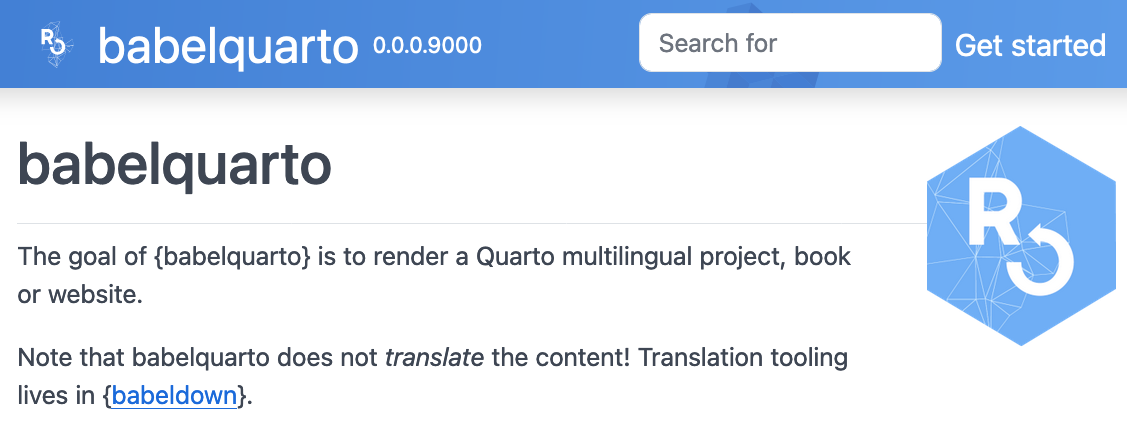
Task: Click the horizontal divider under the heading
Action: (470, 222)
